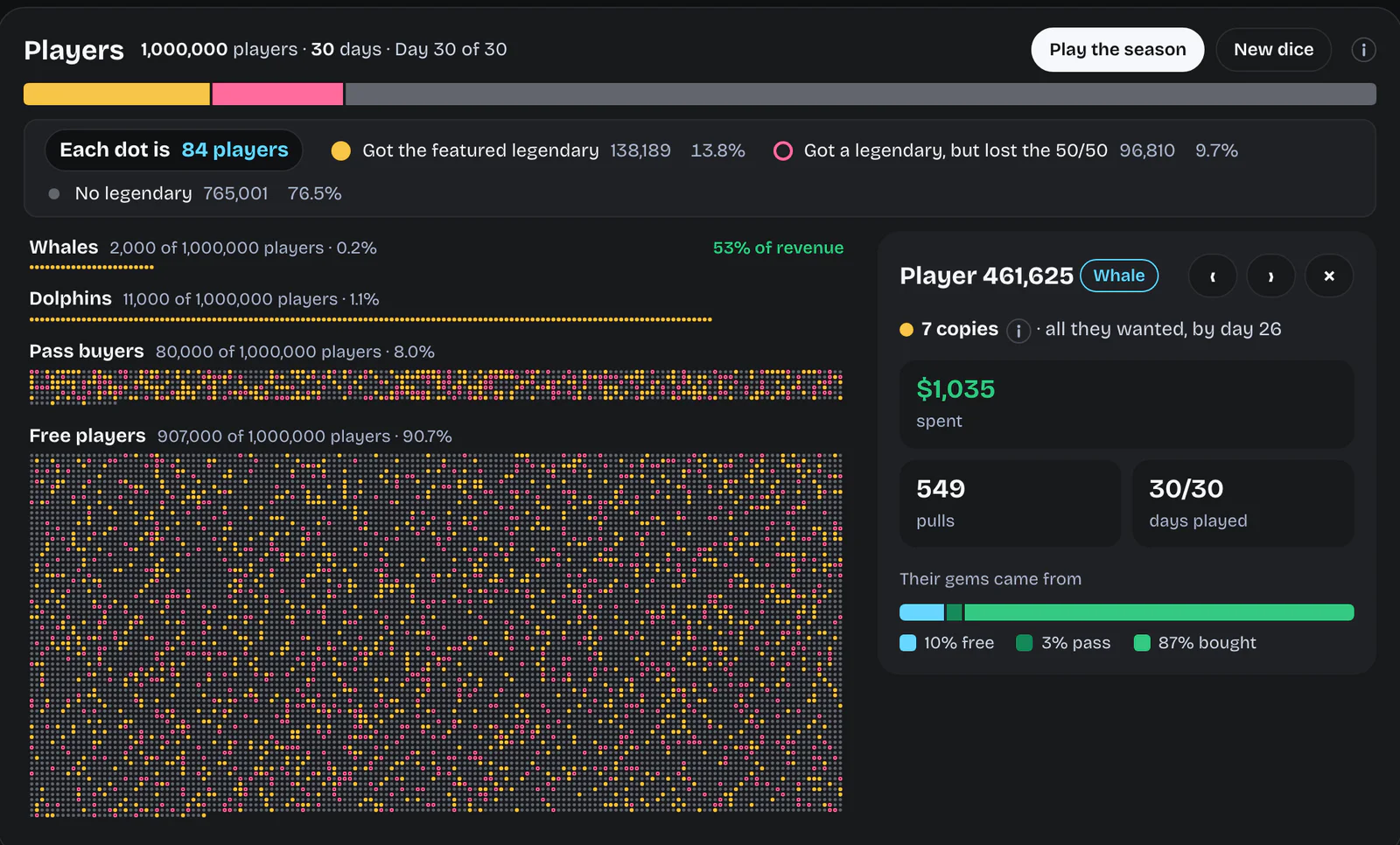
Task: Click the gray No legendary legend dot
Action: point(54,193)
